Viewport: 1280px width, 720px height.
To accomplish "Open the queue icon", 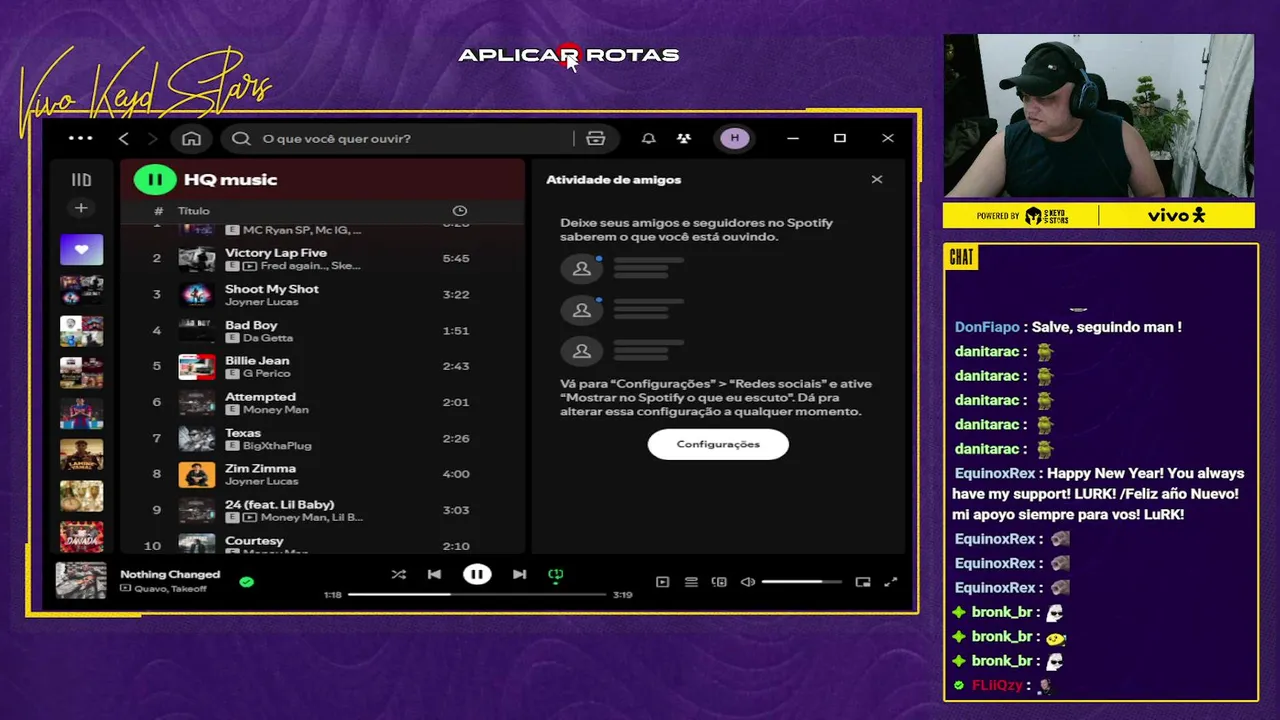I will point(691,582).
